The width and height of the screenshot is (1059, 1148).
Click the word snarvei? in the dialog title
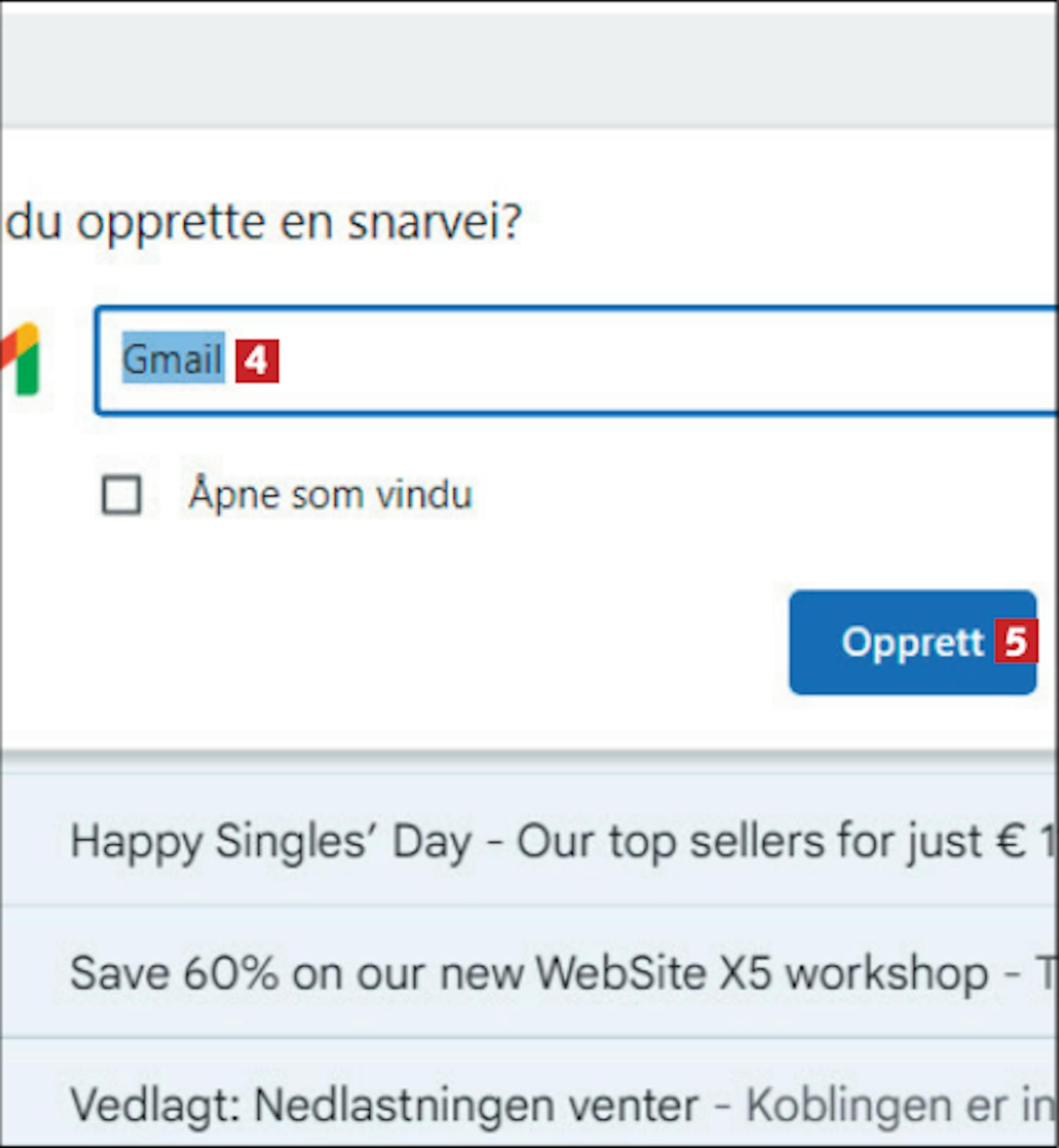pos(435,222)
